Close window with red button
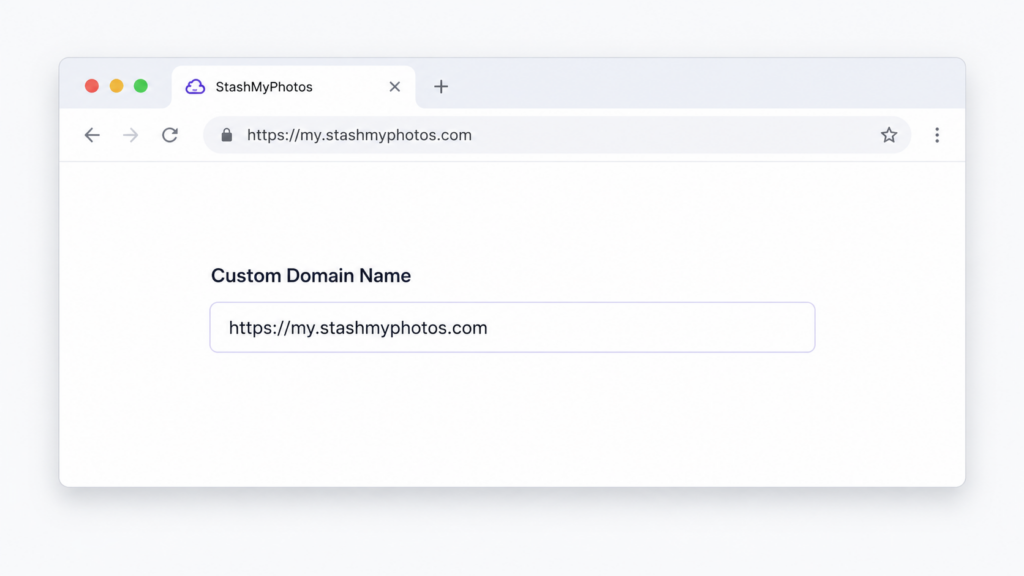Viewport: 1024px width, 576px height. 92,86
